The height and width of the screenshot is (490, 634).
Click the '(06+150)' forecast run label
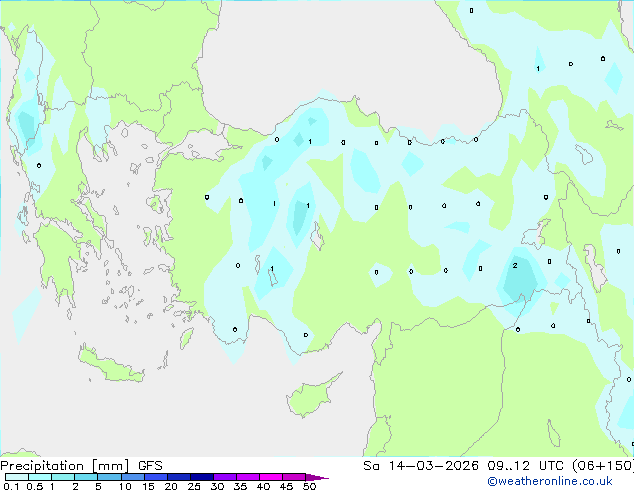pyautogui.click(x=603, y=466)
